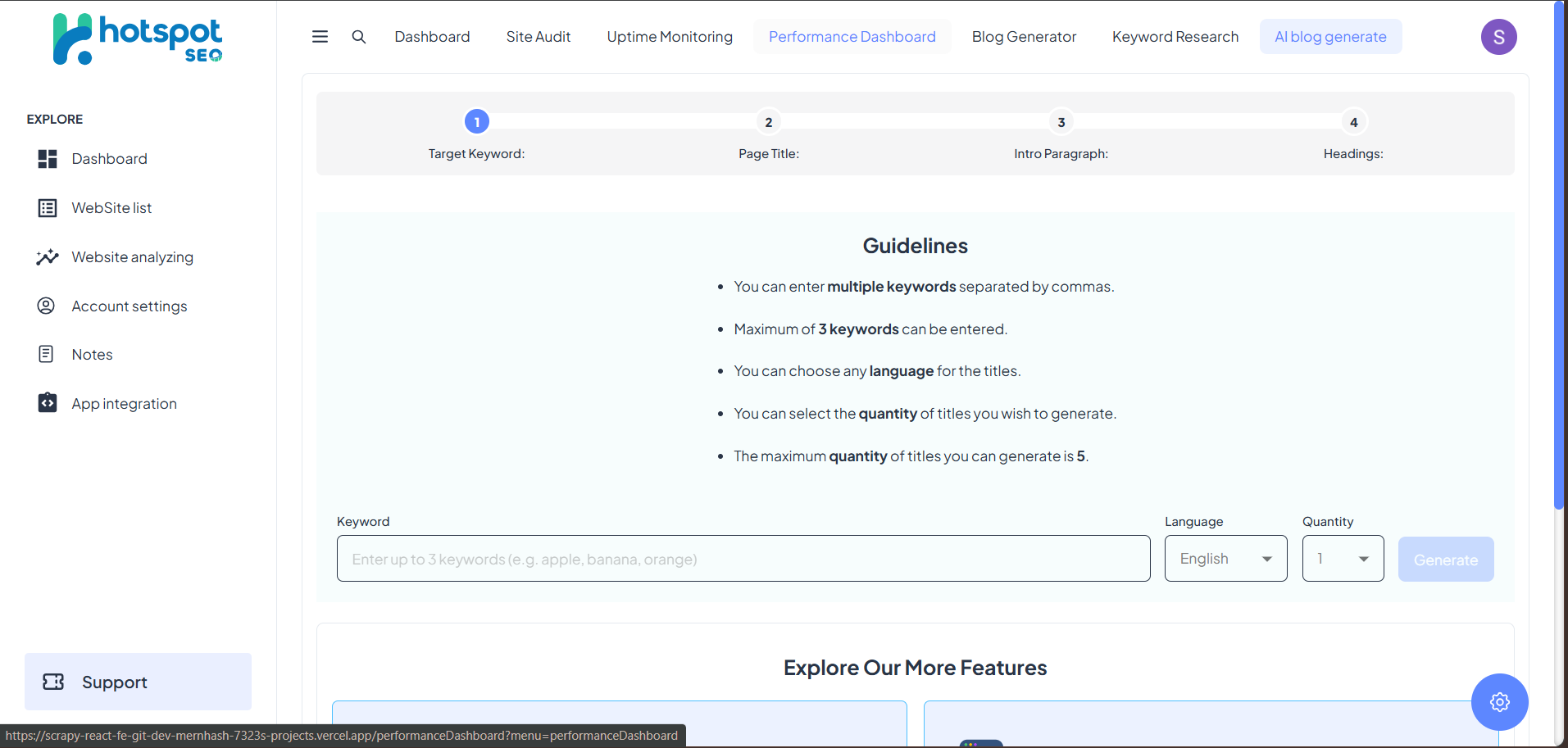1568x748 pixels.
Task: Select the AI blog generate tab
Action: (x=1330, y=37)
